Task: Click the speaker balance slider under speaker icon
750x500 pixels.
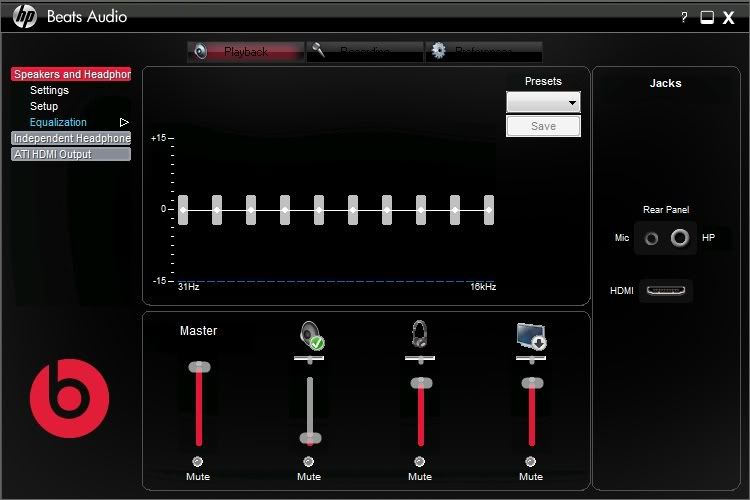Action: coord(309,359)
